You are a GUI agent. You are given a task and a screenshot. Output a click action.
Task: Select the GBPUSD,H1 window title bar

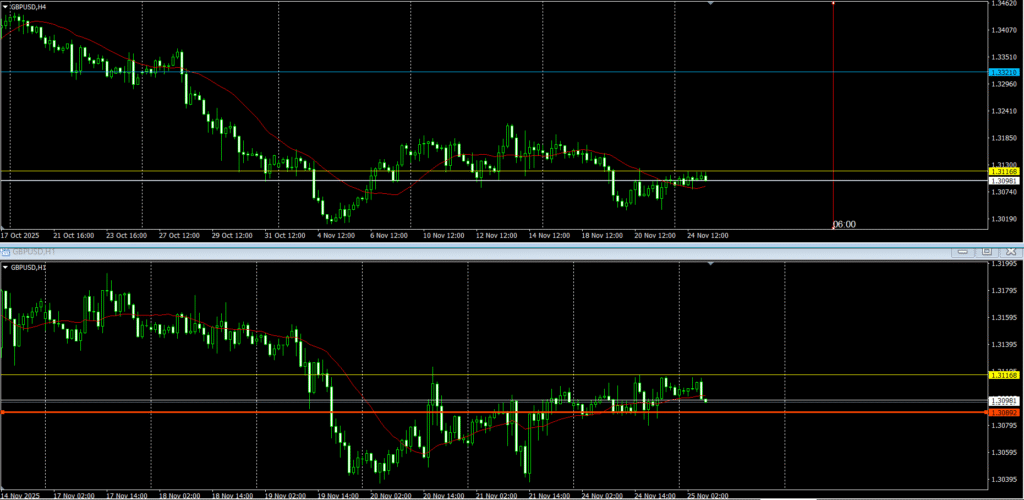pos(400,252)
